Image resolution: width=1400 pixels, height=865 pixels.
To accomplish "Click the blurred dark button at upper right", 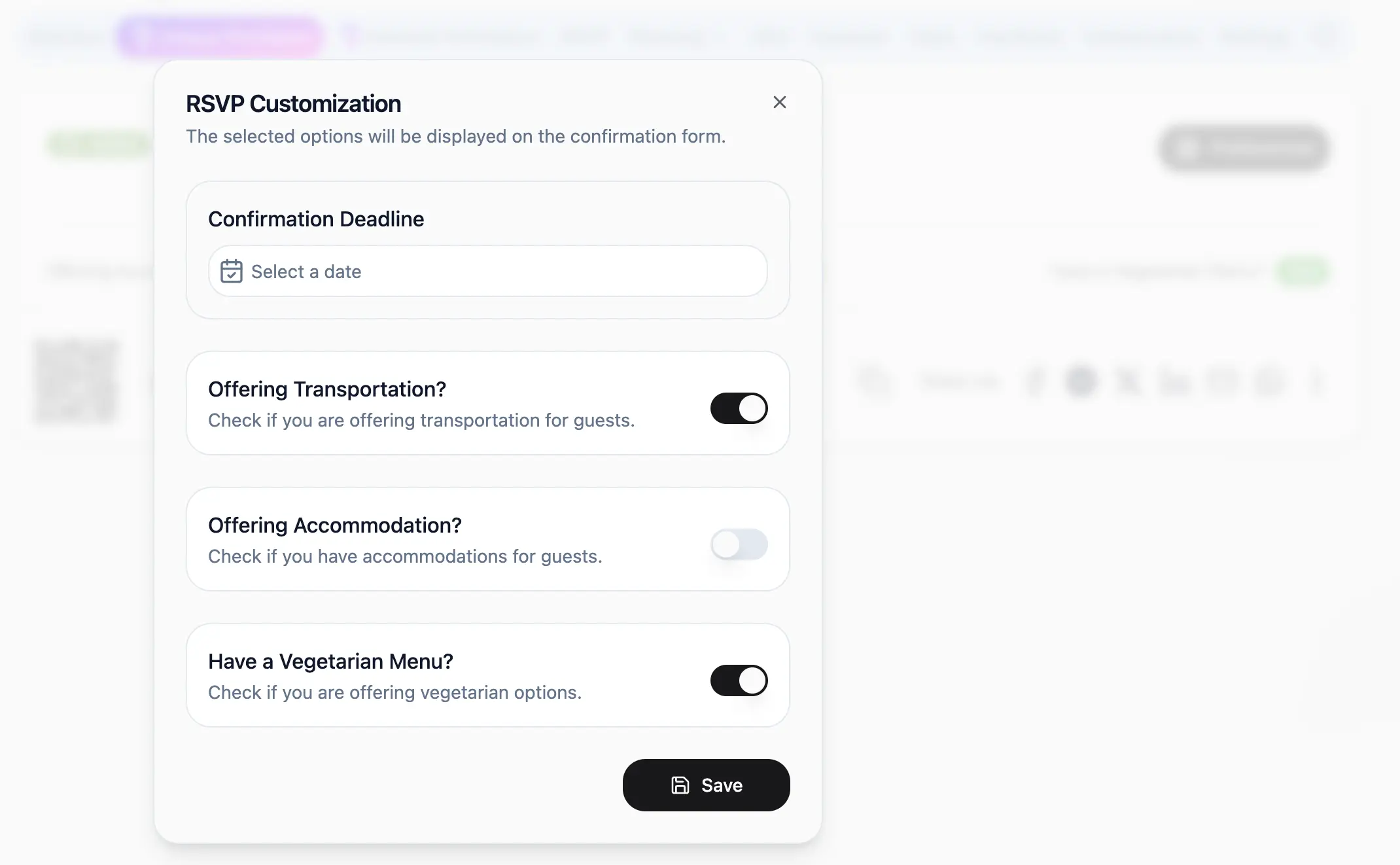I will [1244, 149].
